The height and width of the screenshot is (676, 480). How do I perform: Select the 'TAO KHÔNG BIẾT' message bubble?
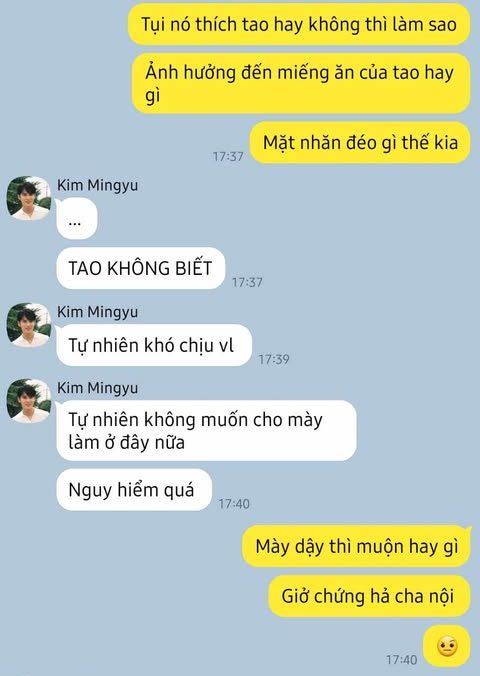(141, 268)
